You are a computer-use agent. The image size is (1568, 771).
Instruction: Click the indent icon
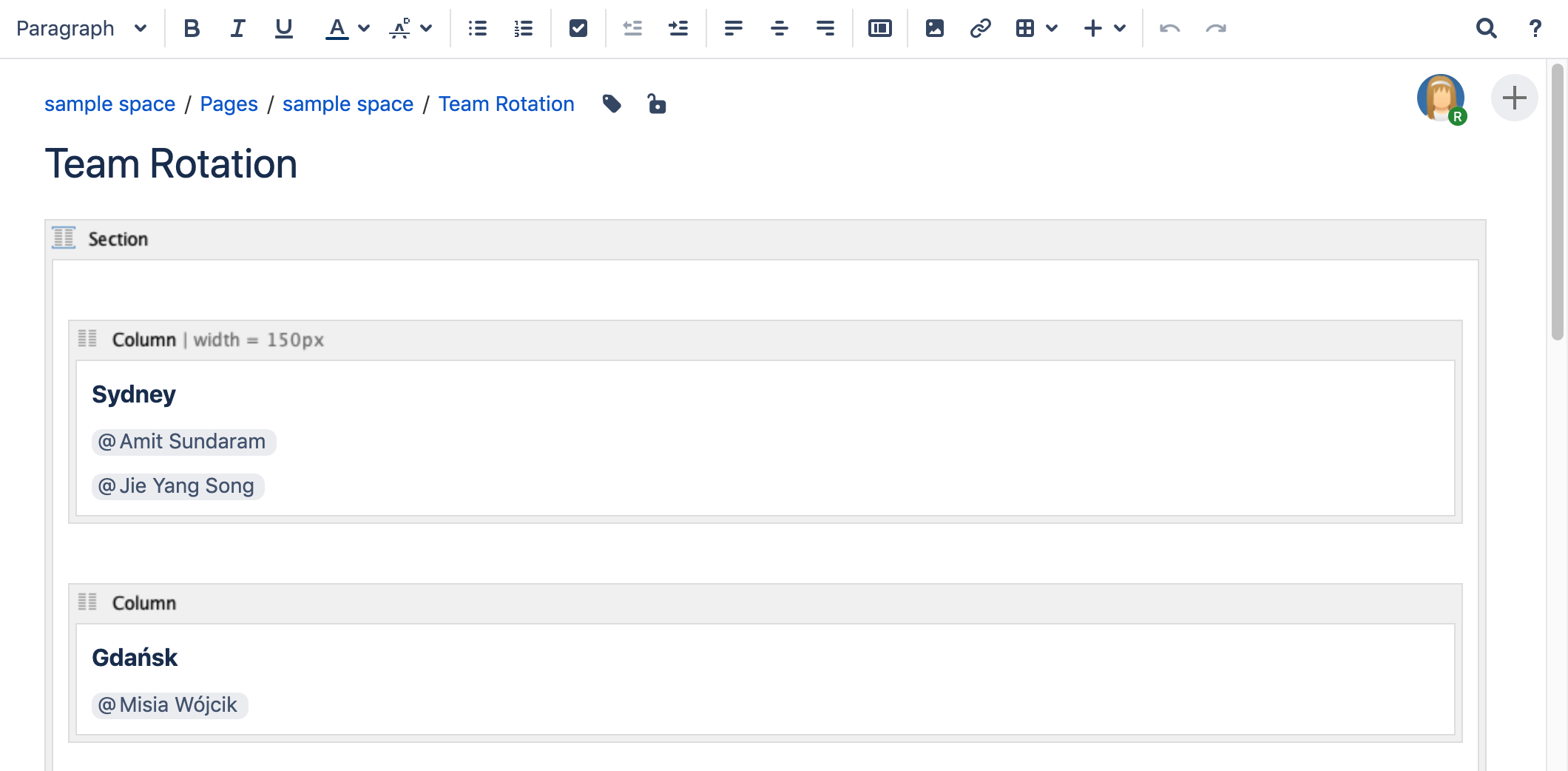pyautogui.click(x=678, y=28)
